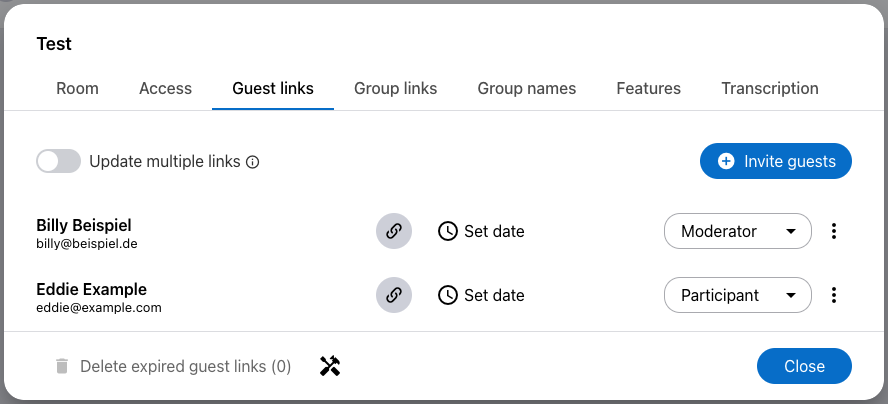
Task: Click the info icon beside Update multiple links
Action: 253,162
